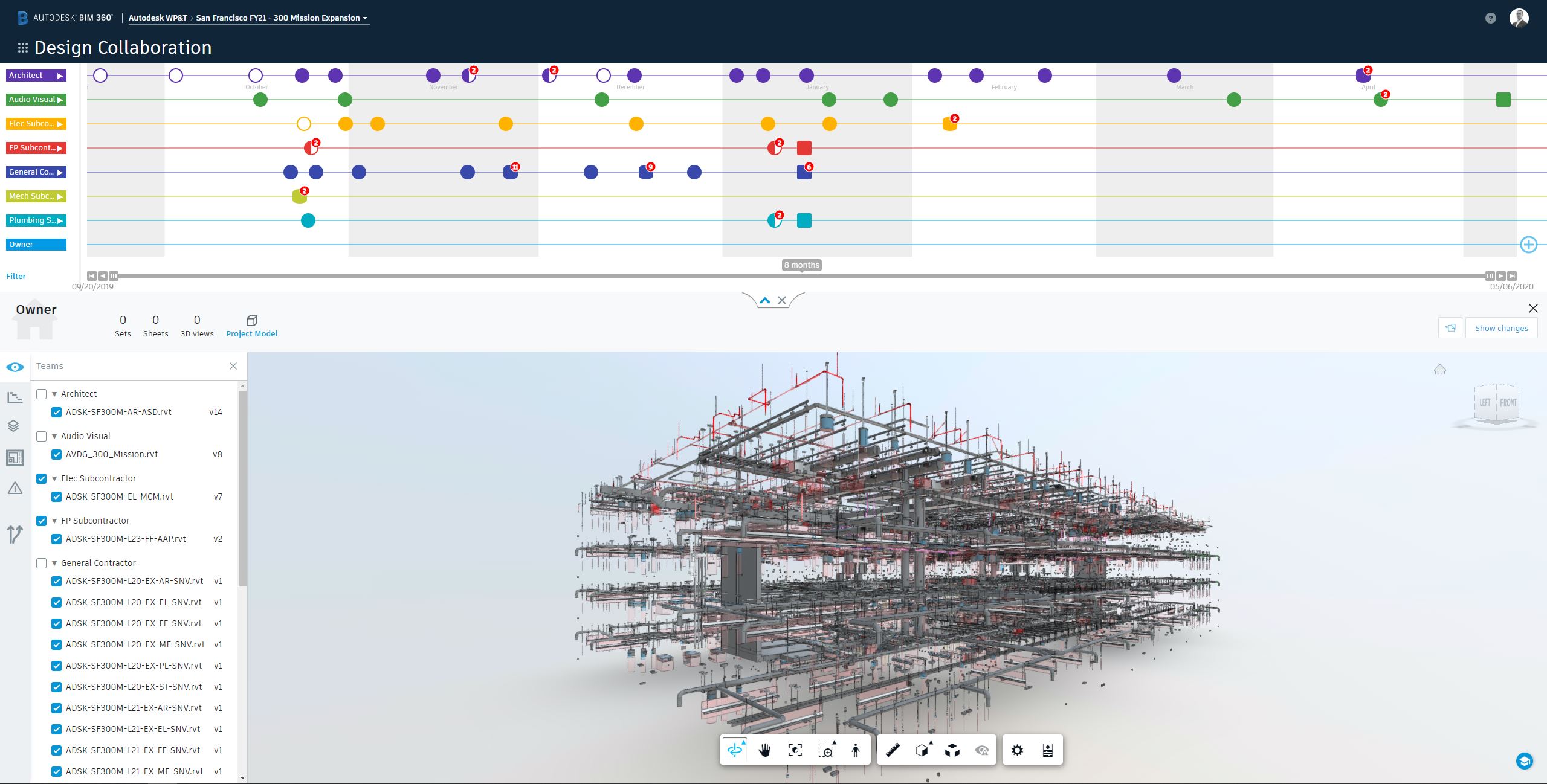Click the Teams eye icon in left sidebar
Viewport: 1547px width, 784px height.
tap(15, 367)
